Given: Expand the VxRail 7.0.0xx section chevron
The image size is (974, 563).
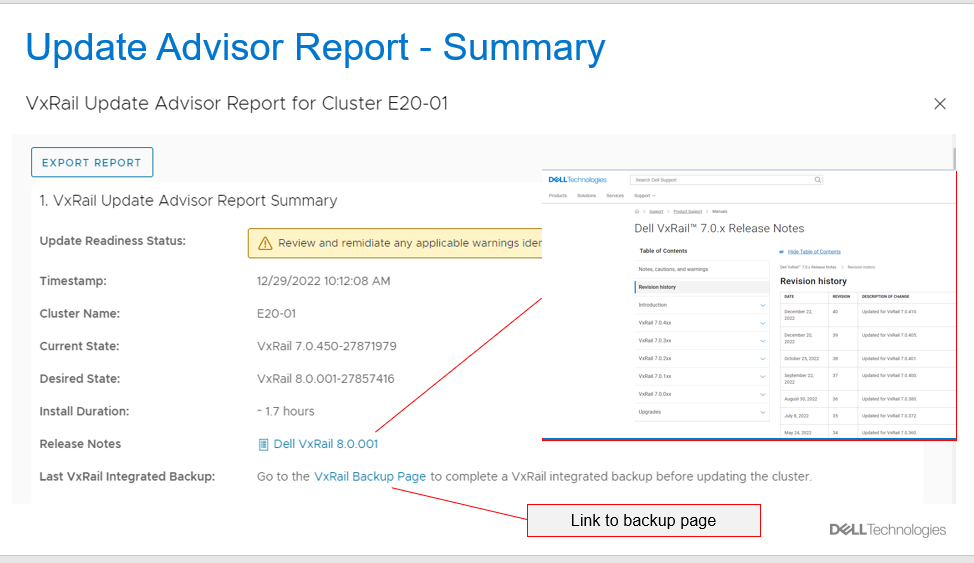Looking at the screenshot, I should pos(763,394).
